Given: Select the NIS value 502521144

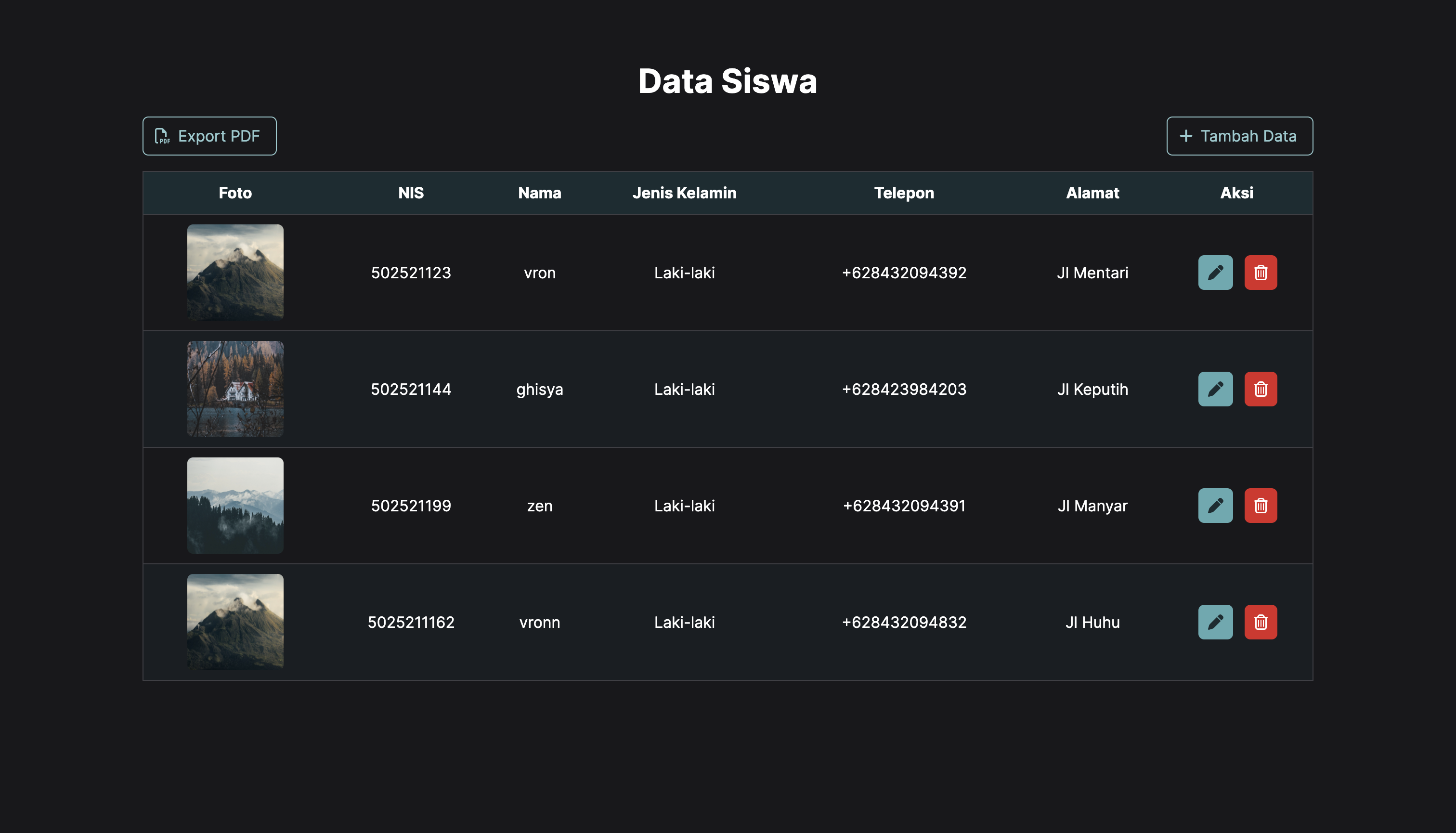Looking at the screenshot, I should pyautogui.click(x=411, y=390).
